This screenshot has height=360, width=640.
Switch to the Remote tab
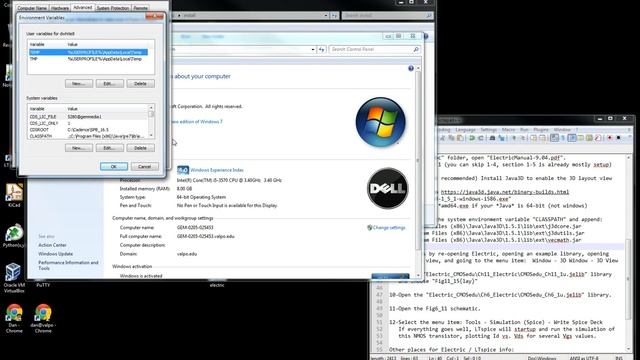click(140, 8)
